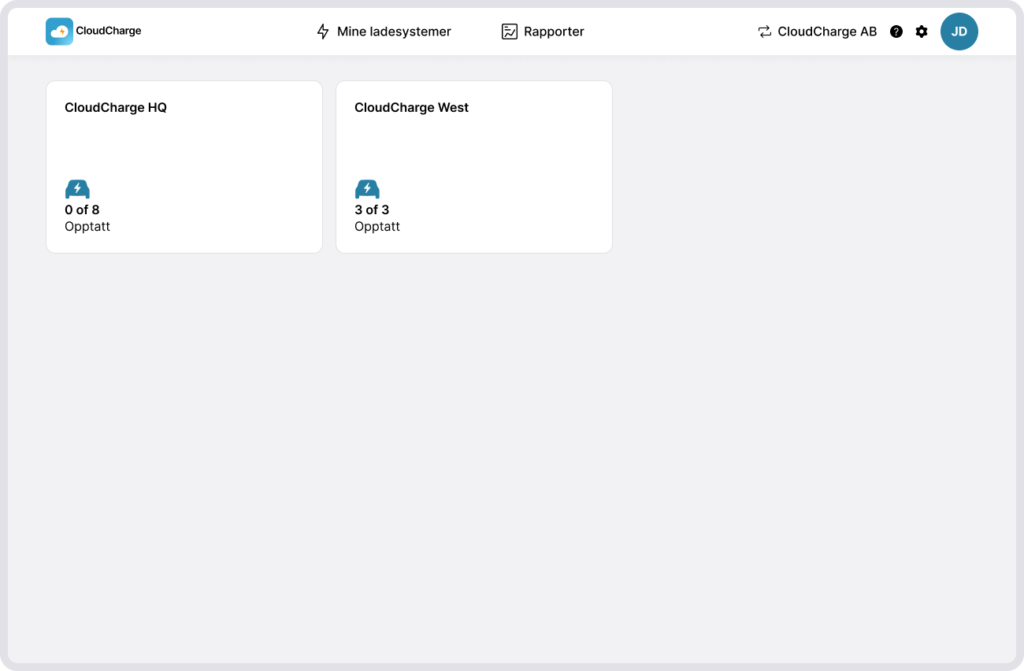Open help via the question mark icon
Viewport: 1024px width, 671px height.
coord(896,32)
